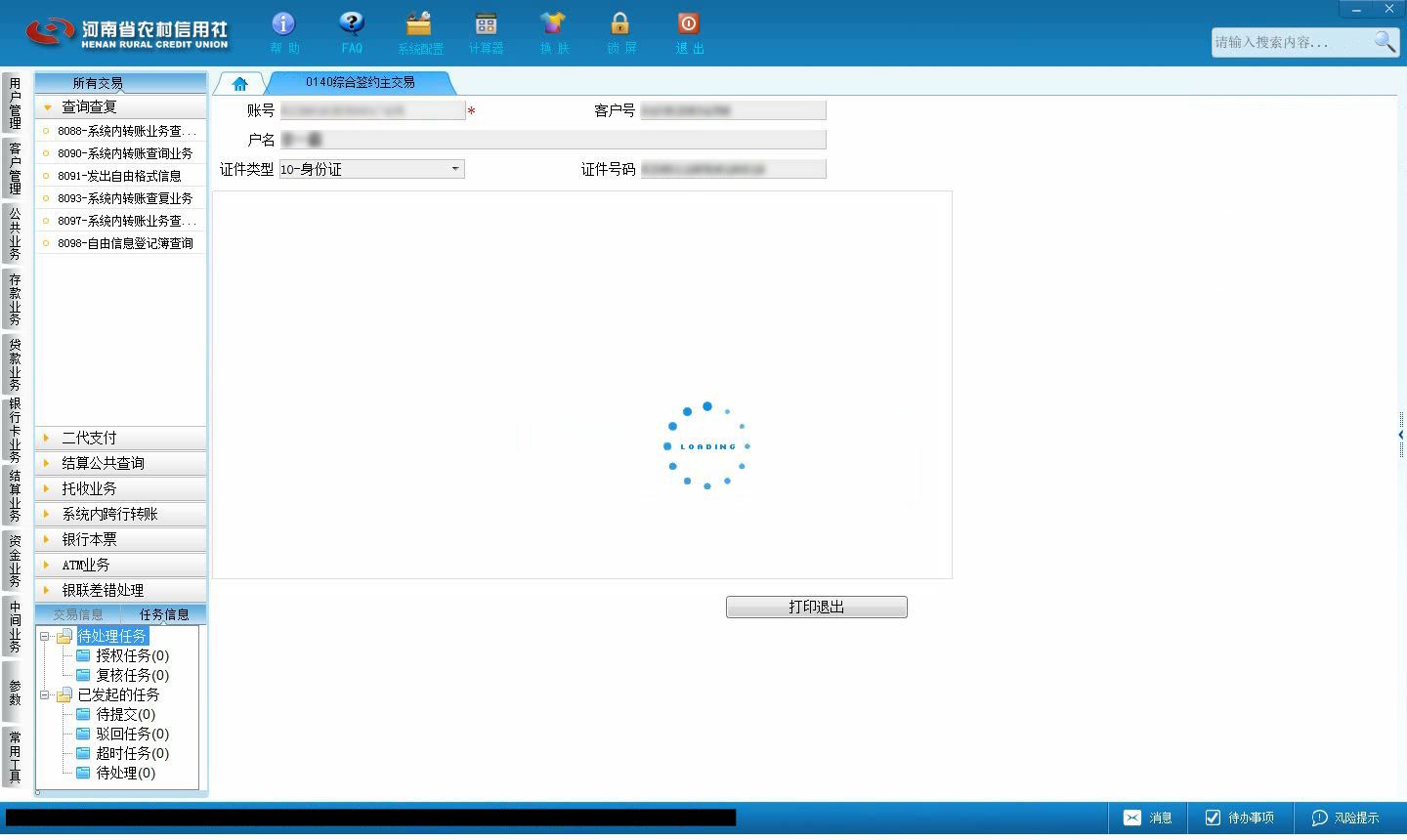Collapse the 查询查复 menu section
Screen dimensions: 1407x840
pos(120,106)
